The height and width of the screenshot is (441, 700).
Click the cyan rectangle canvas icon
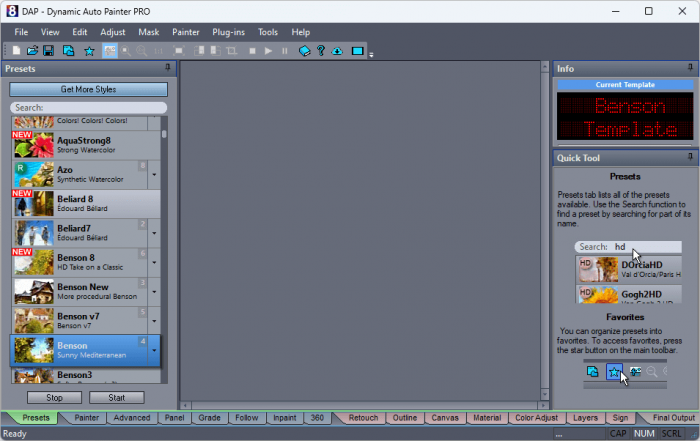point(357,50)
